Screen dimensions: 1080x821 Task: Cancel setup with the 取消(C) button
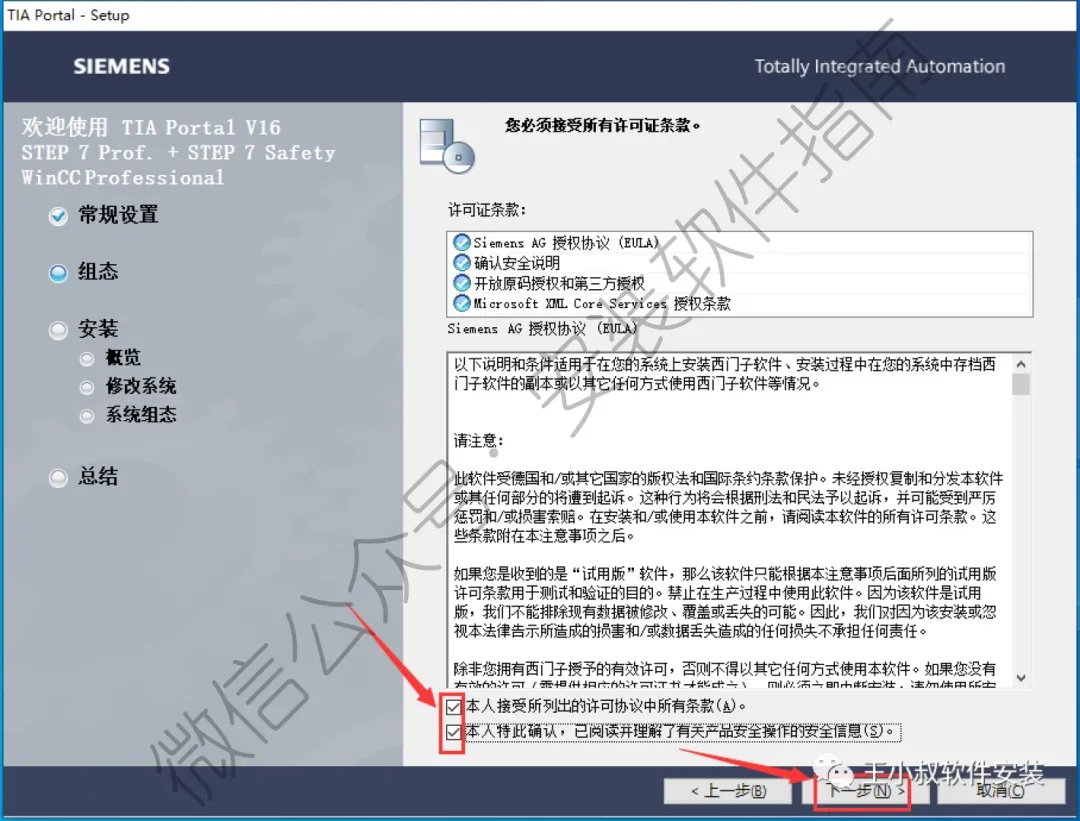click(x=1000, y=791)
